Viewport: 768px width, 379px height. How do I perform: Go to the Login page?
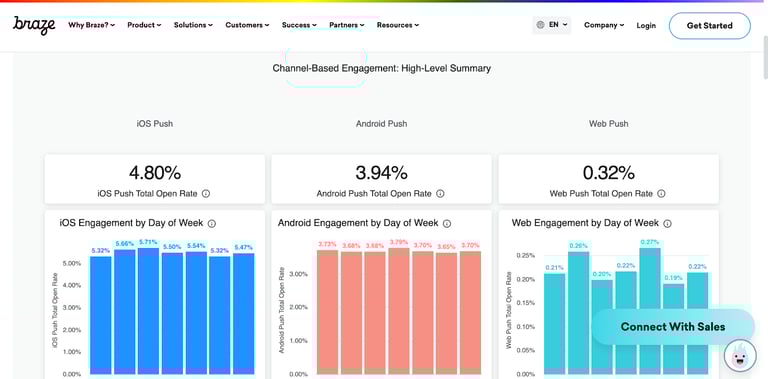pyautogui.click(x=646, y=25)
